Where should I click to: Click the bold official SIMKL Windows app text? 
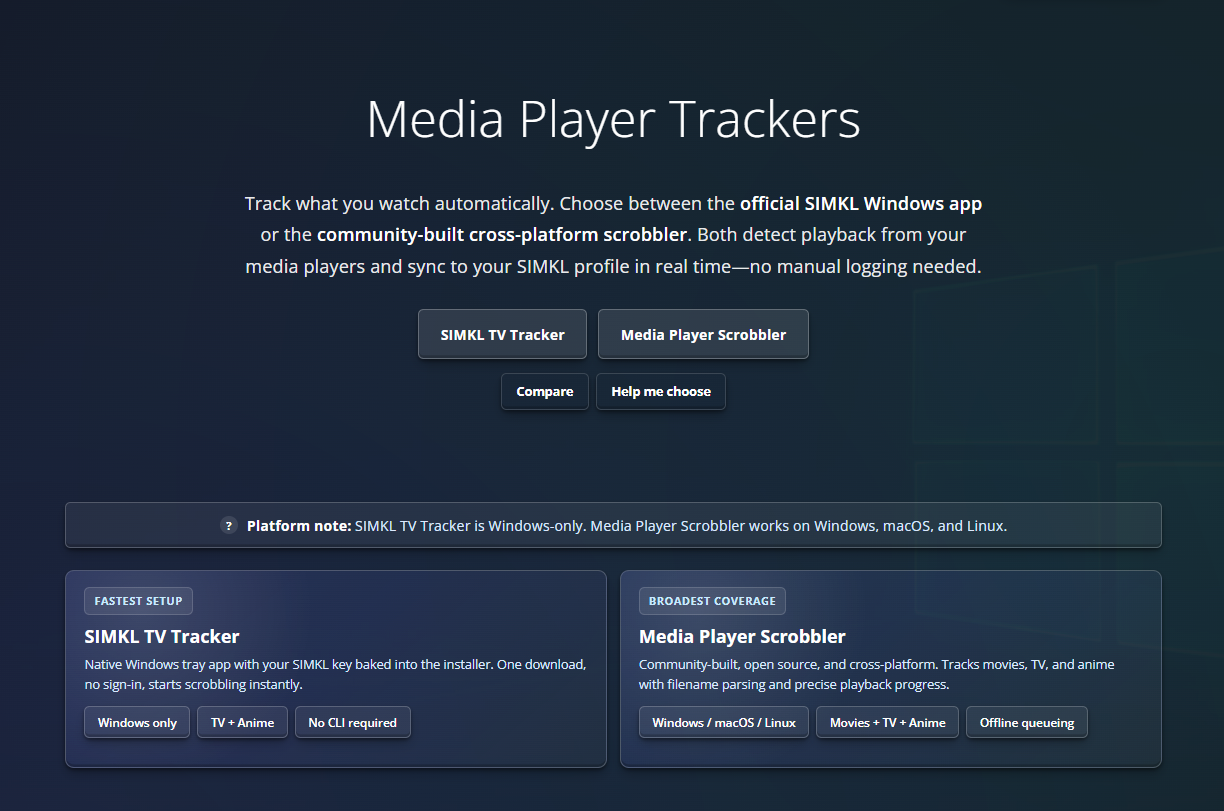(860, 204)
